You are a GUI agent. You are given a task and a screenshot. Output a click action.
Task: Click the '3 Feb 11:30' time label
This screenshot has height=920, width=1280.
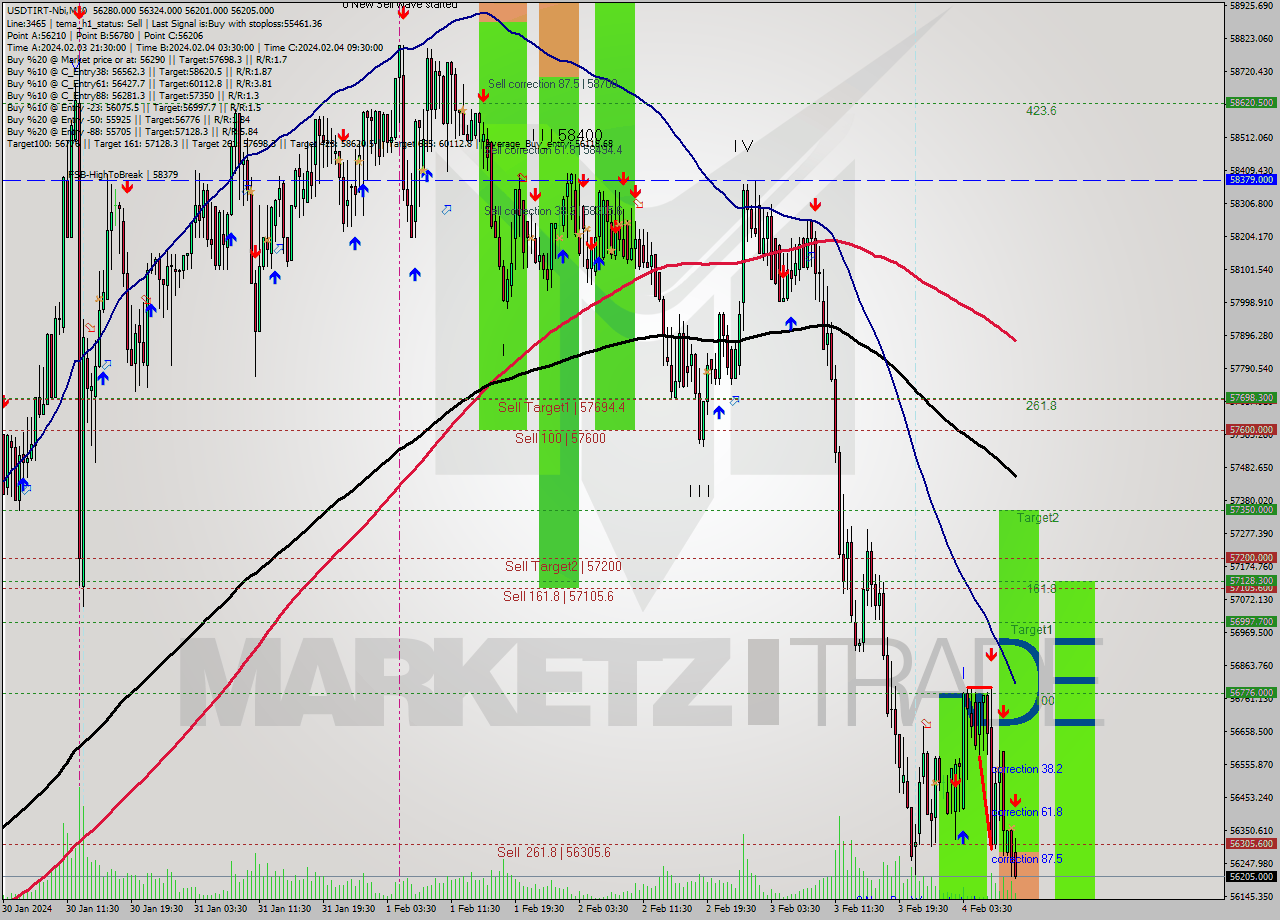[x=859, y=909]
